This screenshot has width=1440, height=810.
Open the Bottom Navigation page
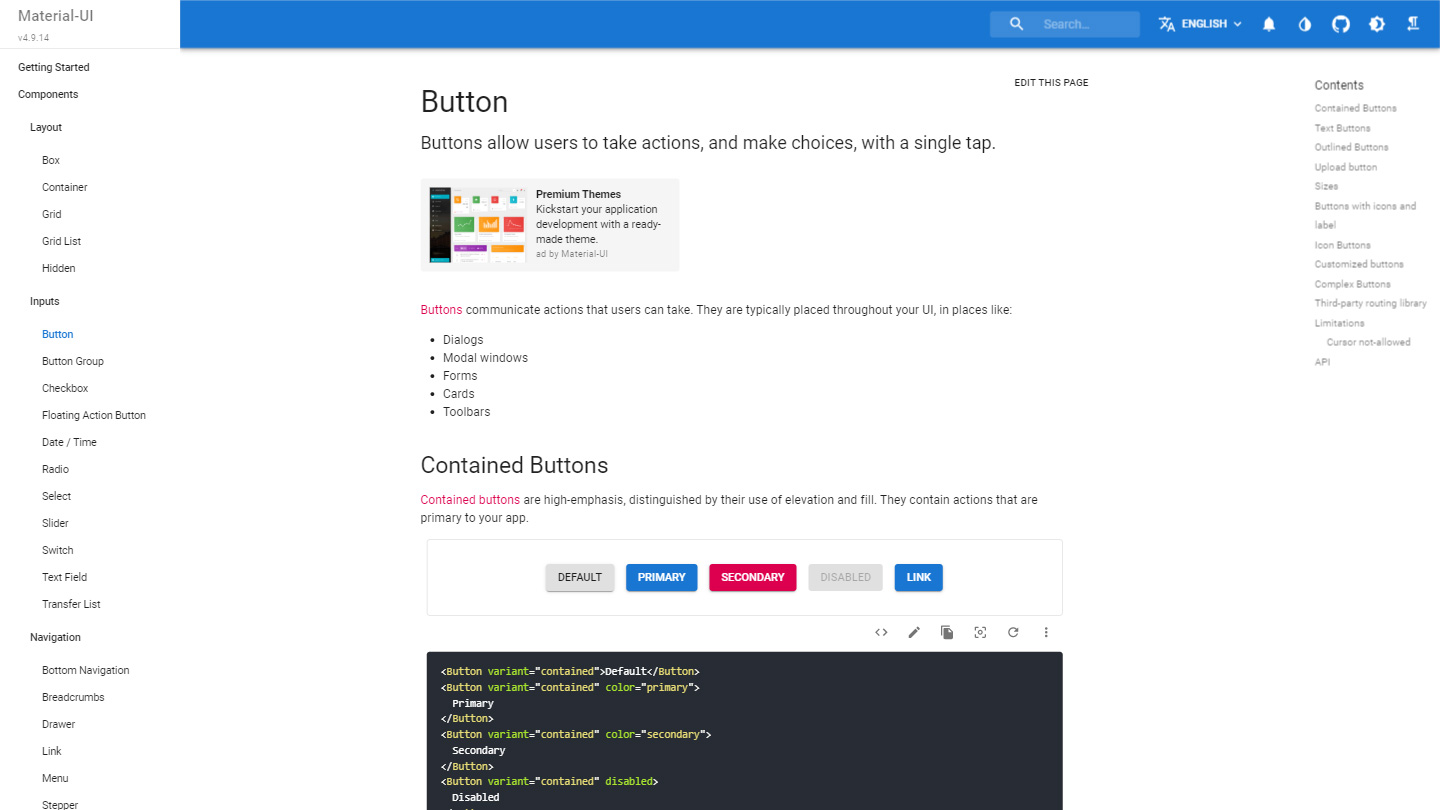(x=86, y=670)
